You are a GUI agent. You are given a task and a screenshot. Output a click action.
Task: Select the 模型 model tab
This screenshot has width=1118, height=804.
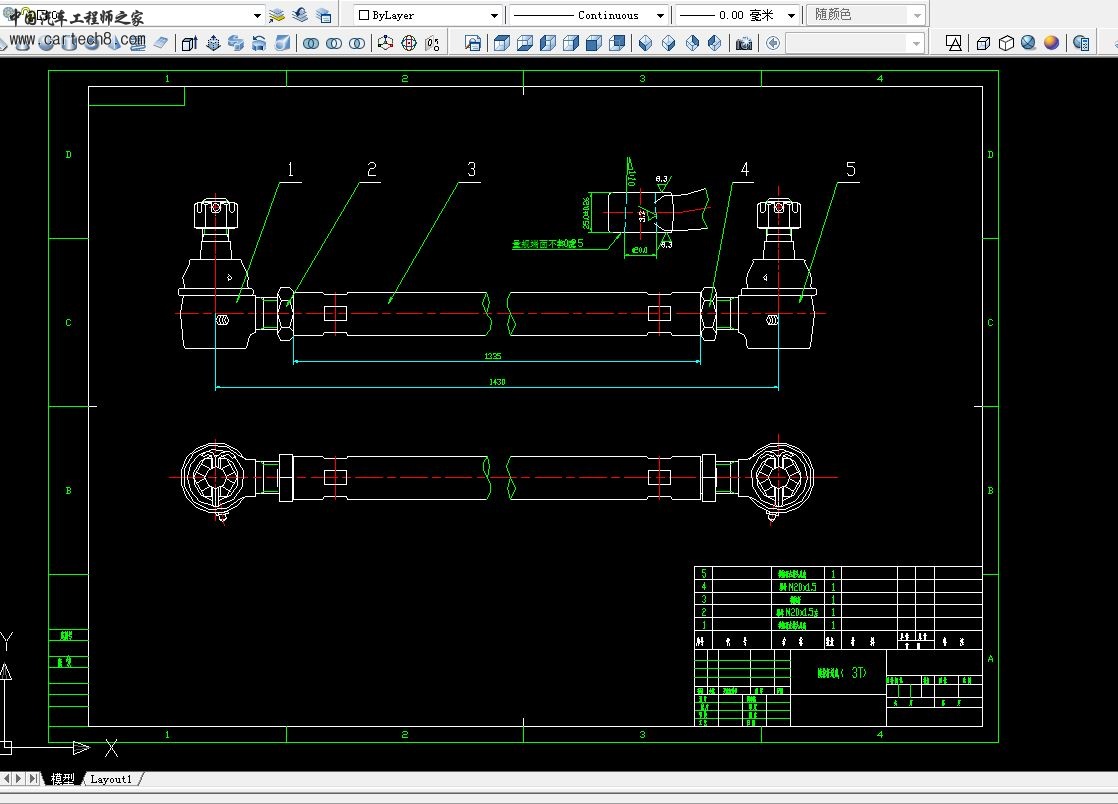click(62, 779)
